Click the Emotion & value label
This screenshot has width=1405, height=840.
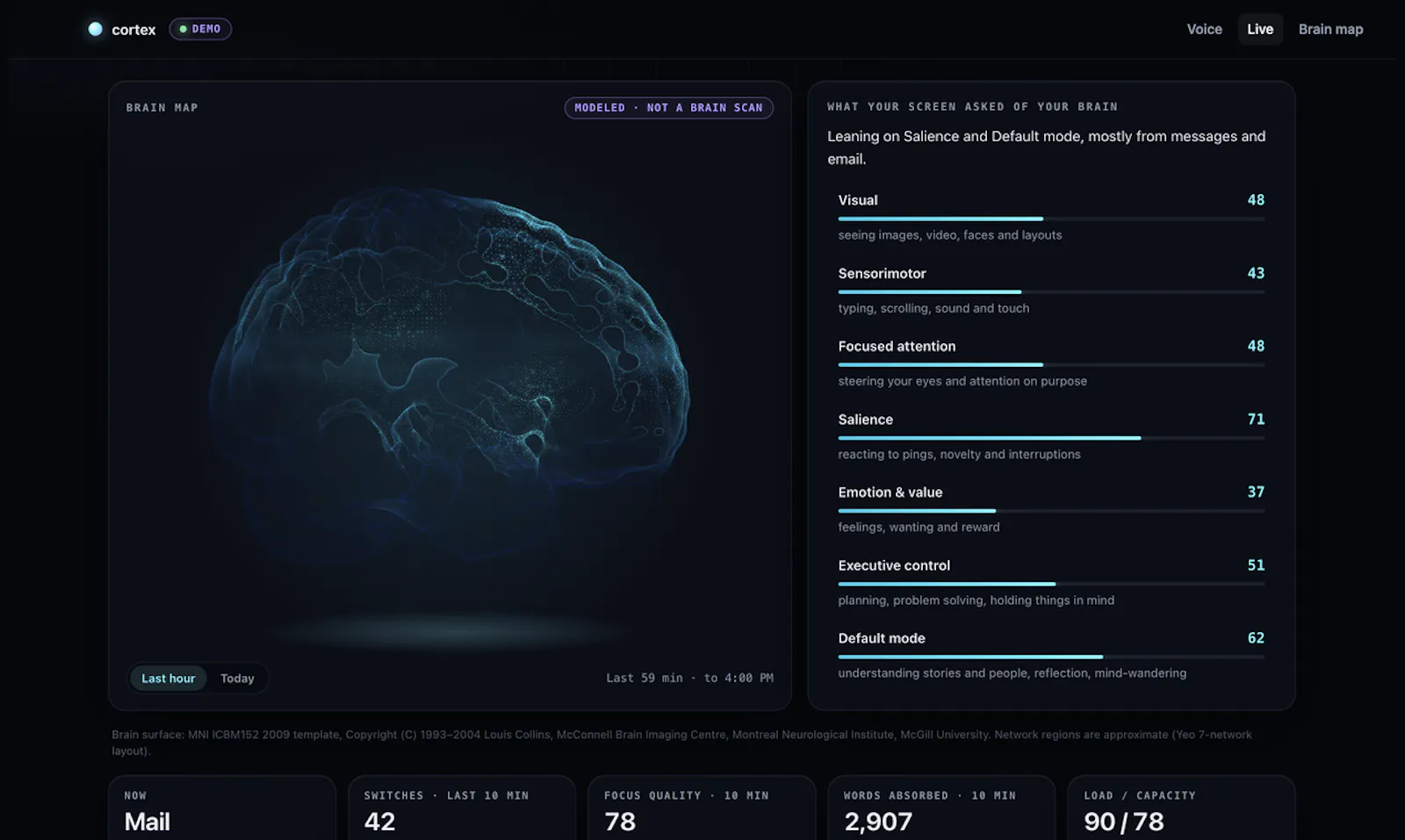coord(890,492)
